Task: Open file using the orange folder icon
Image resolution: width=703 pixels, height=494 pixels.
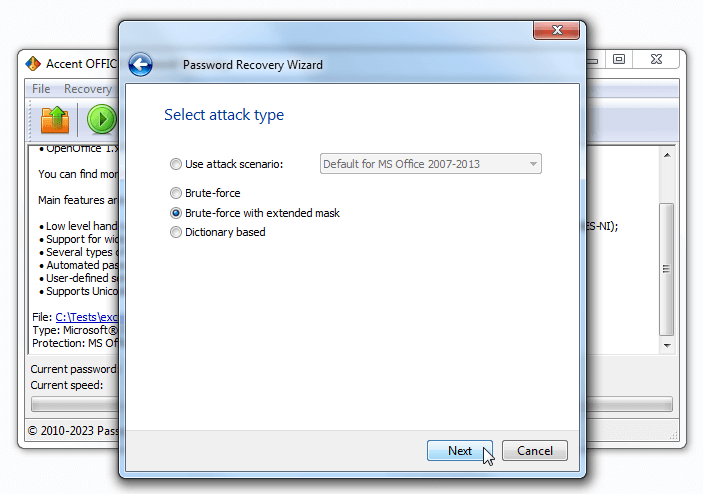Action: click(x=55, y=119)
